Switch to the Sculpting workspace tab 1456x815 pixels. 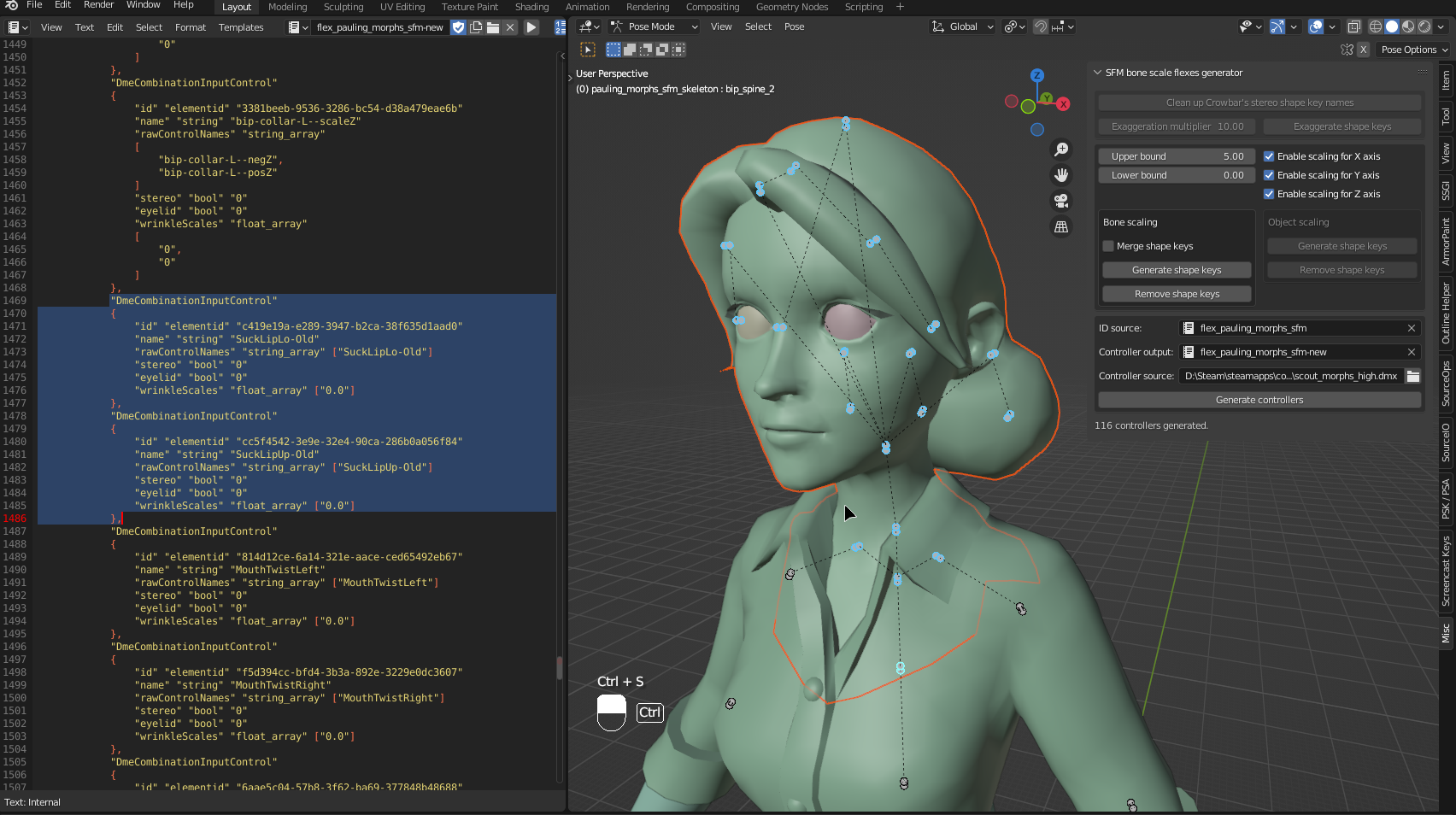[x=343, y=7]
